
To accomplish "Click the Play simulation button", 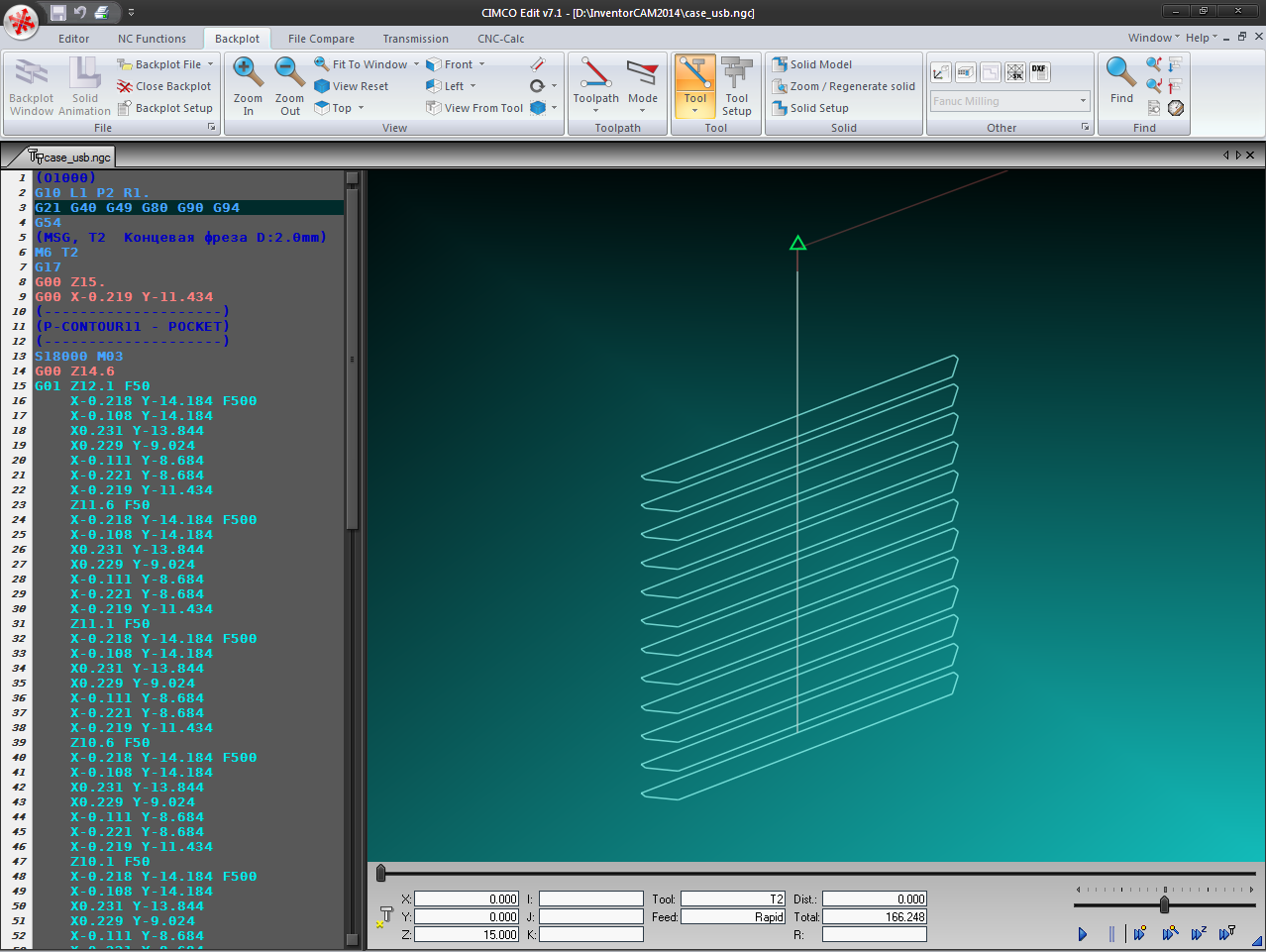I will [1083, 933].
